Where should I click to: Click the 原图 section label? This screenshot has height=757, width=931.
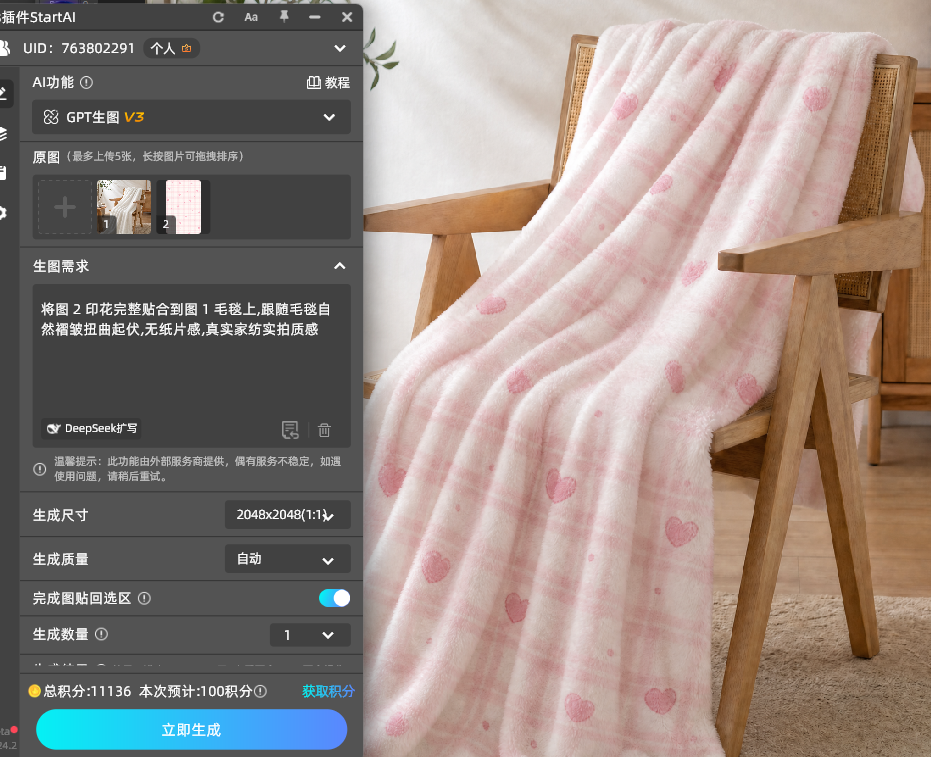46,157
